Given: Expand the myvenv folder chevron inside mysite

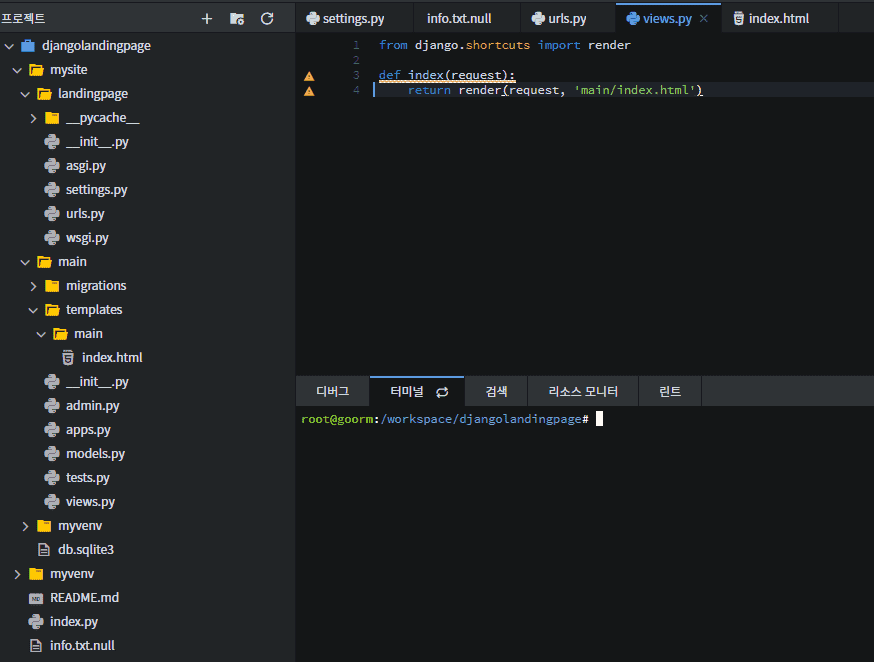Looking at the screenshot, I should tap(25, 526).
